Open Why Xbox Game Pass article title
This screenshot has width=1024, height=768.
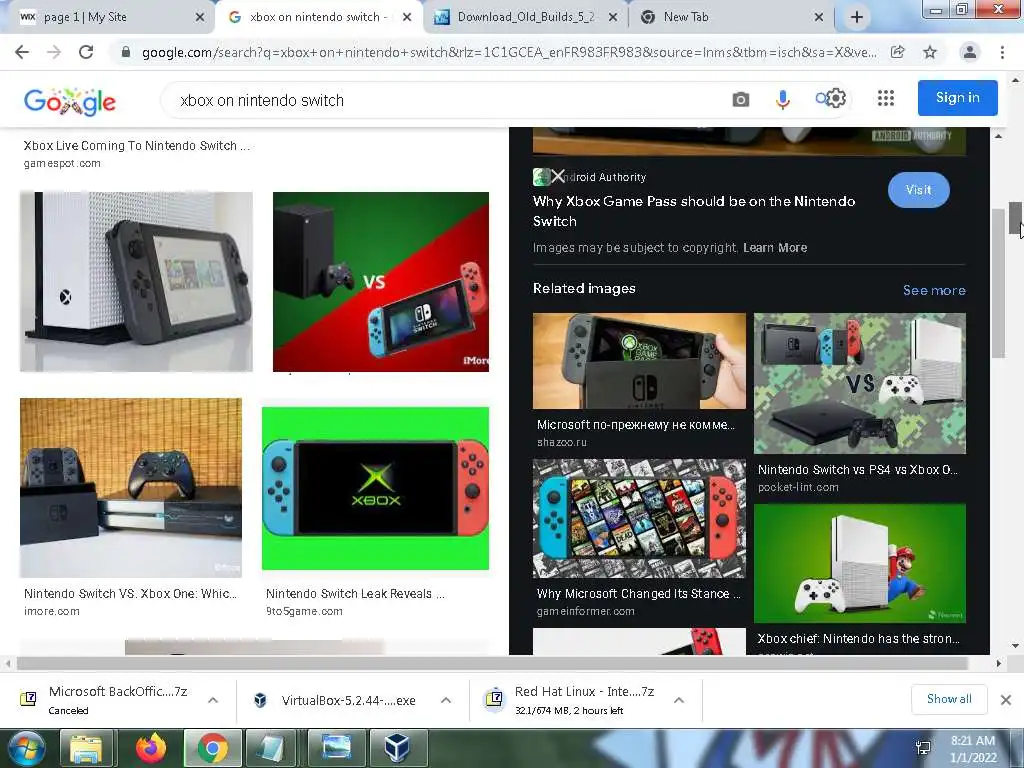point(694,211)
